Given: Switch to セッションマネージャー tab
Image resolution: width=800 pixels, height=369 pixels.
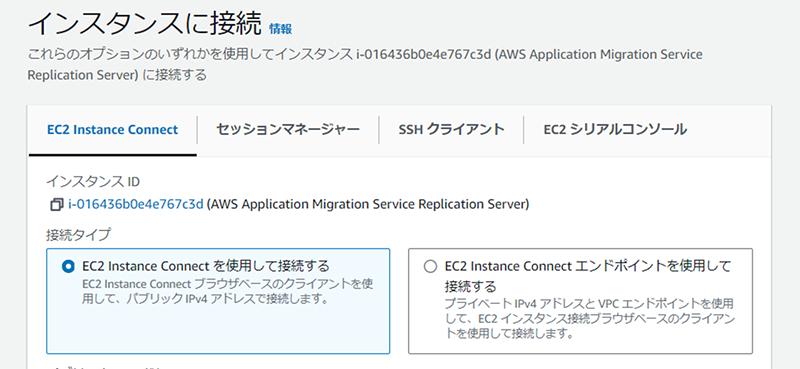Looking at the screenshot, I should (x=288, y=130).
